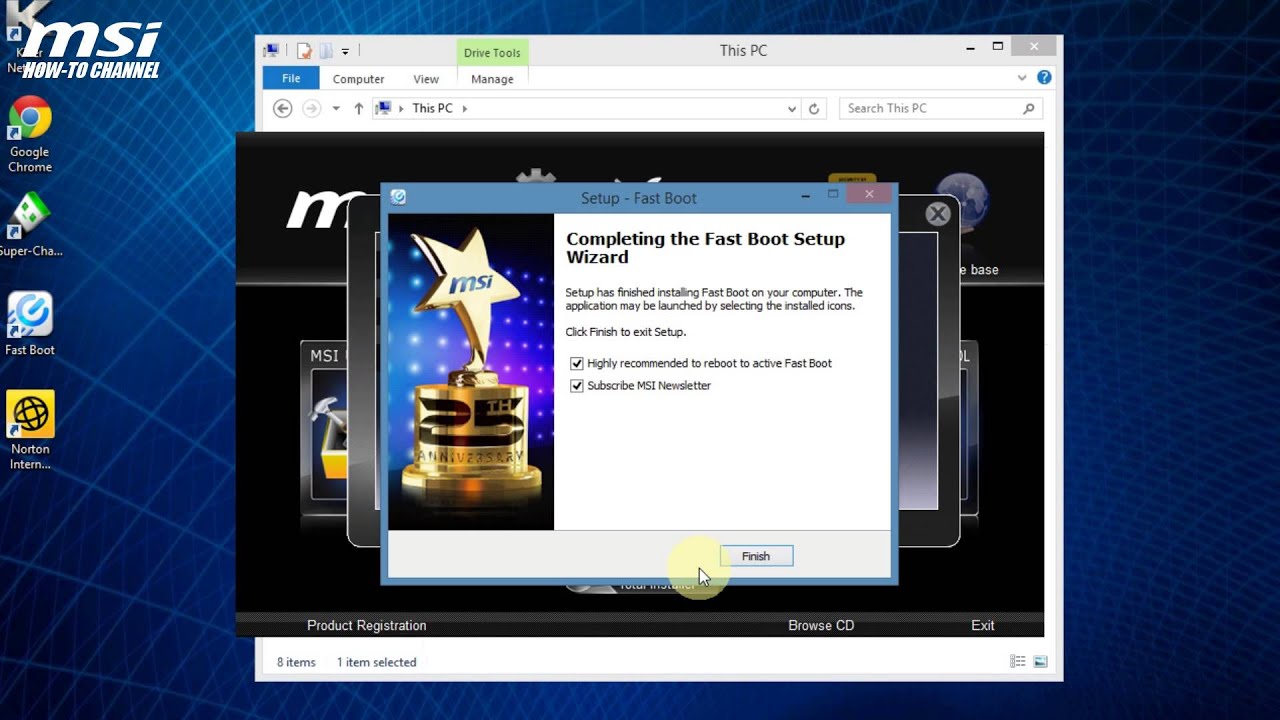Viewport: 1280px width, 720px height.
Task: Open Super-Charger desktop shortcut
Action: click(30, 225)
